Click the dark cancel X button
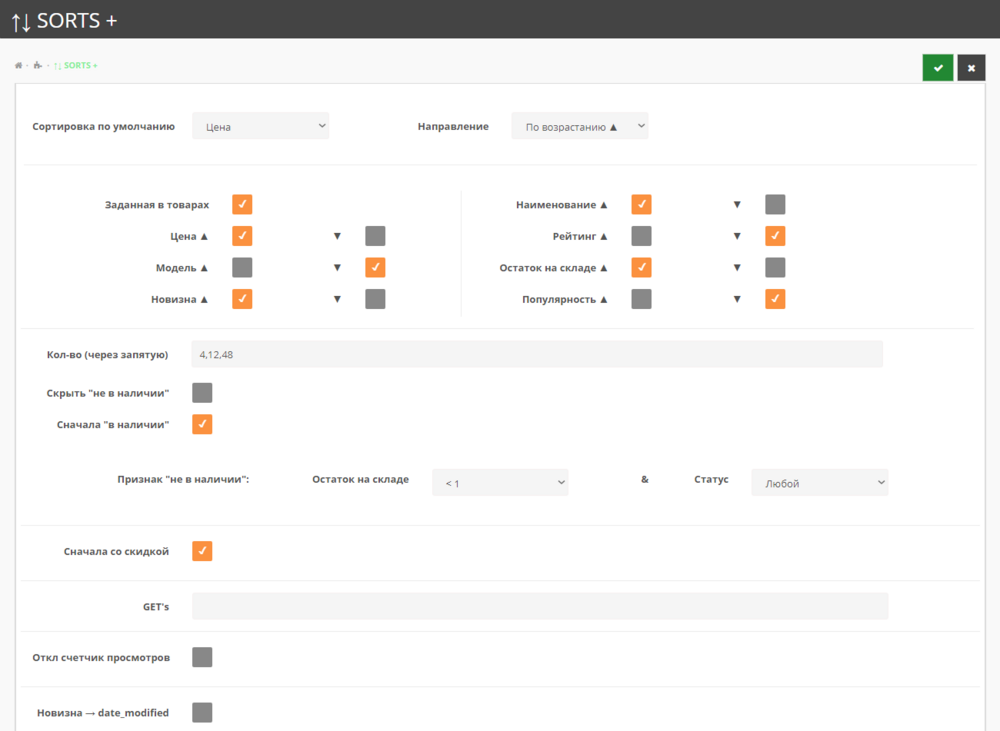Viewport: 1000px width, 731px height. click(x=971, y=68)
